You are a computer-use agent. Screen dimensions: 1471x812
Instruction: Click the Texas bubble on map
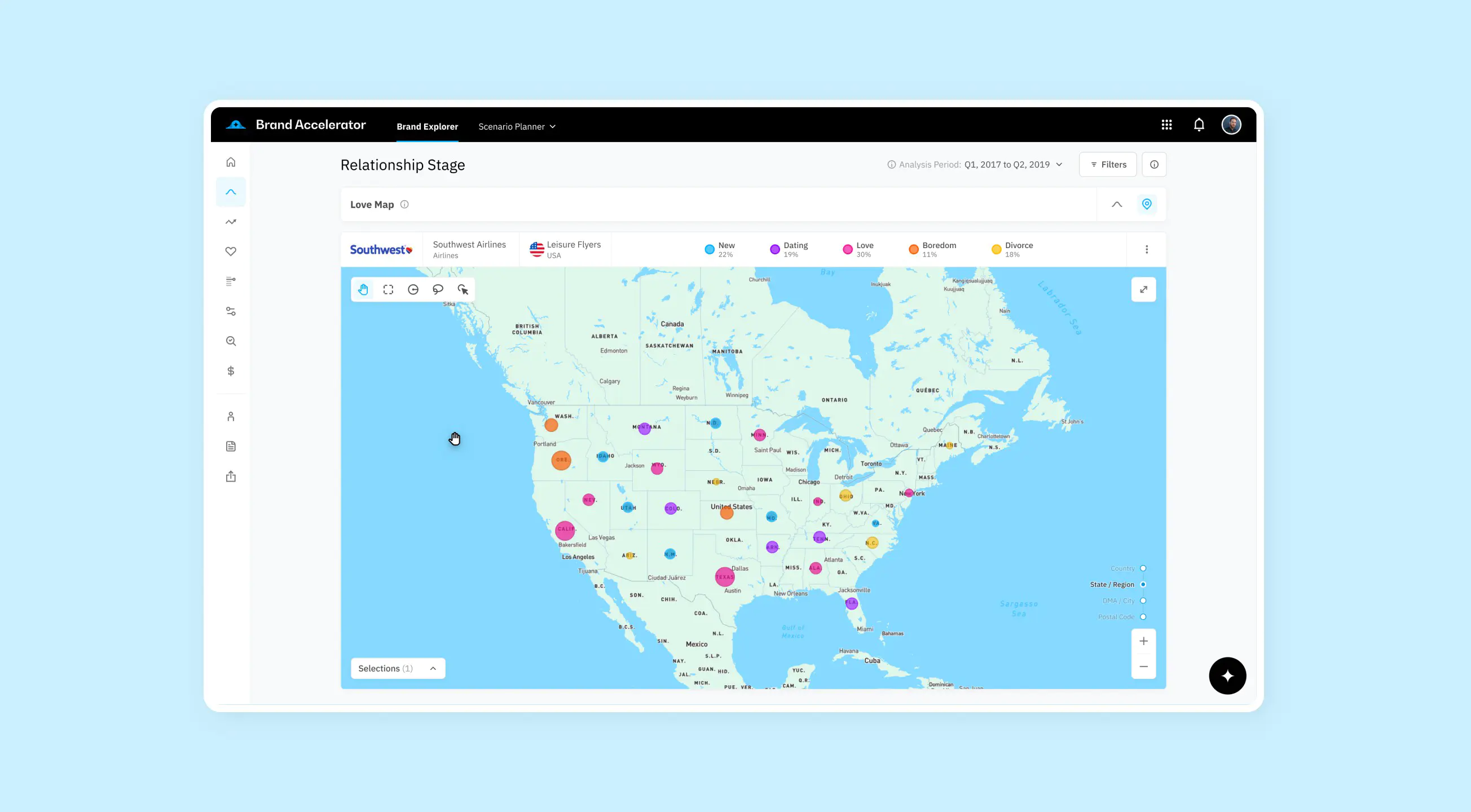click(725, 577)
